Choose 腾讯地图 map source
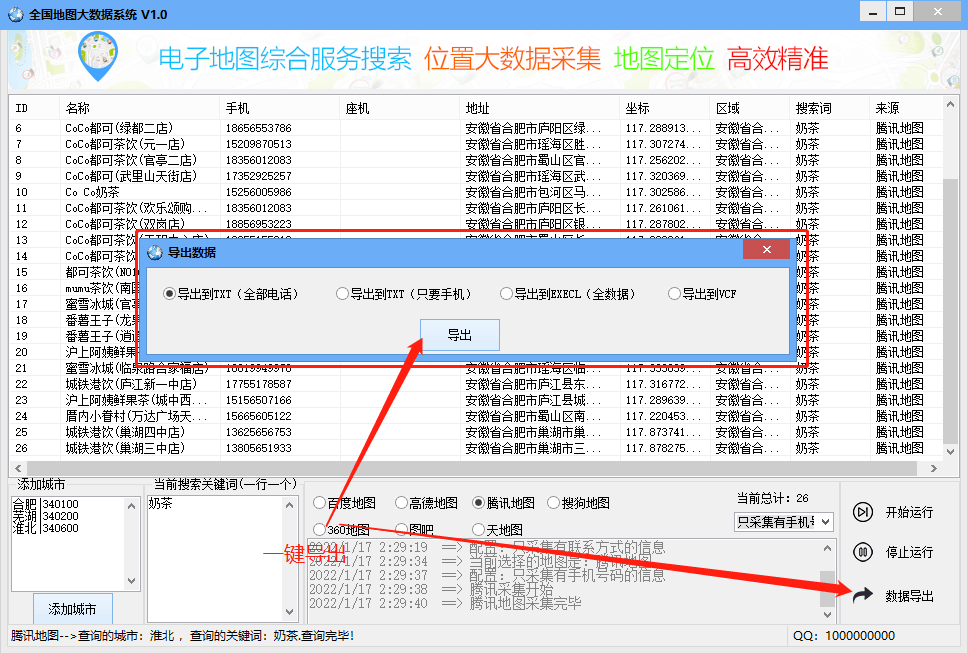Screen dimensions: 968x654 click(503, 503)
